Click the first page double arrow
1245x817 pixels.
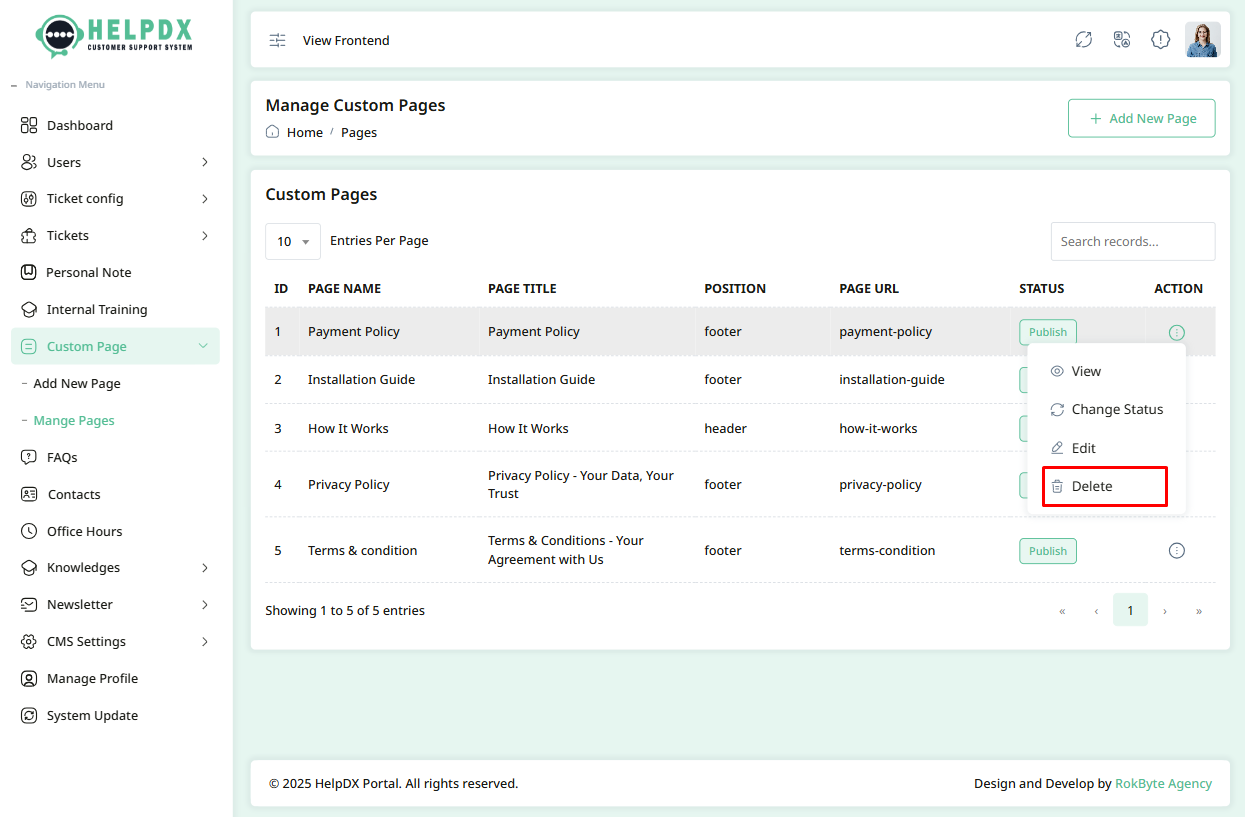pyautogui.click(x=1062, y=610)
